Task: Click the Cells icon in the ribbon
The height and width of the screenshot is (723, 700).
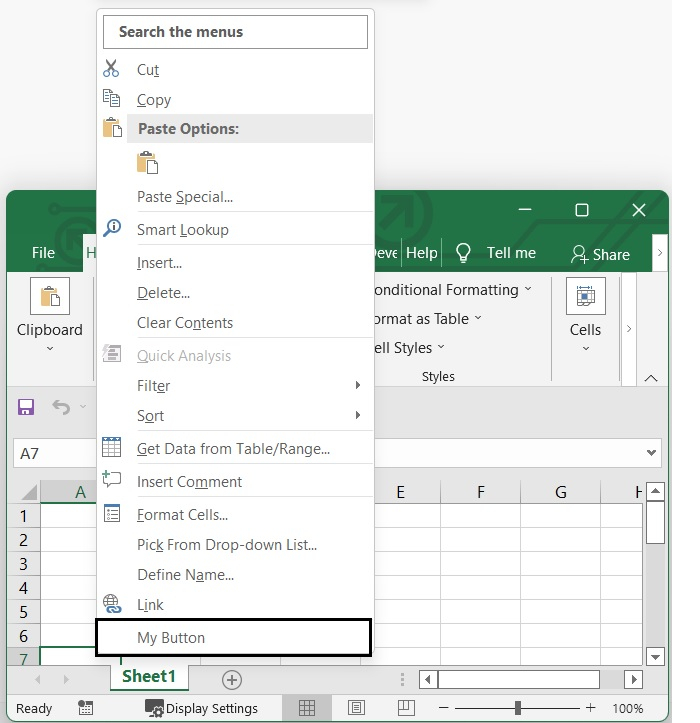Action: coord(586,296)
